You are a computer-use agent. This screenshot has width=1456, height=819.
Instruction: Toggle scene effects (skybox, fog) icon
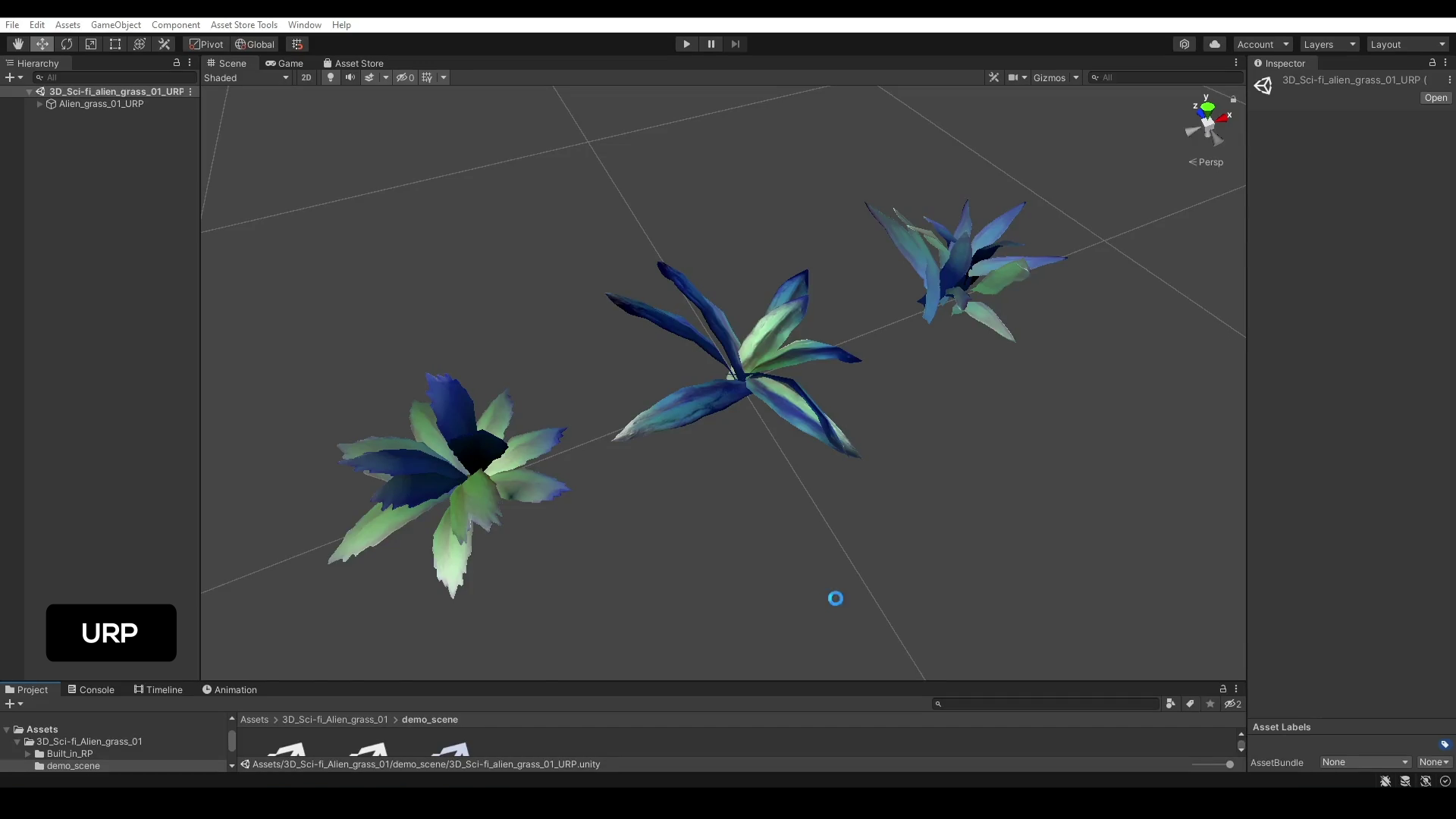(369, 77)
